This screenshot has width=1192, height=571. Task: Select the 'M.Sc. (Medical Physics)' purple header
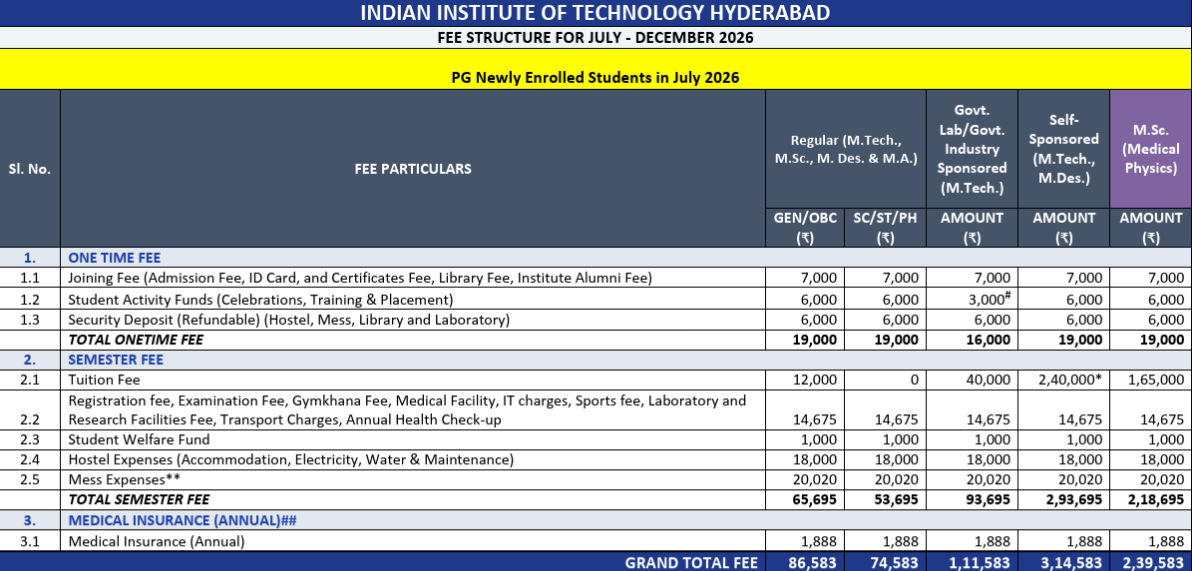(1151, 150)
